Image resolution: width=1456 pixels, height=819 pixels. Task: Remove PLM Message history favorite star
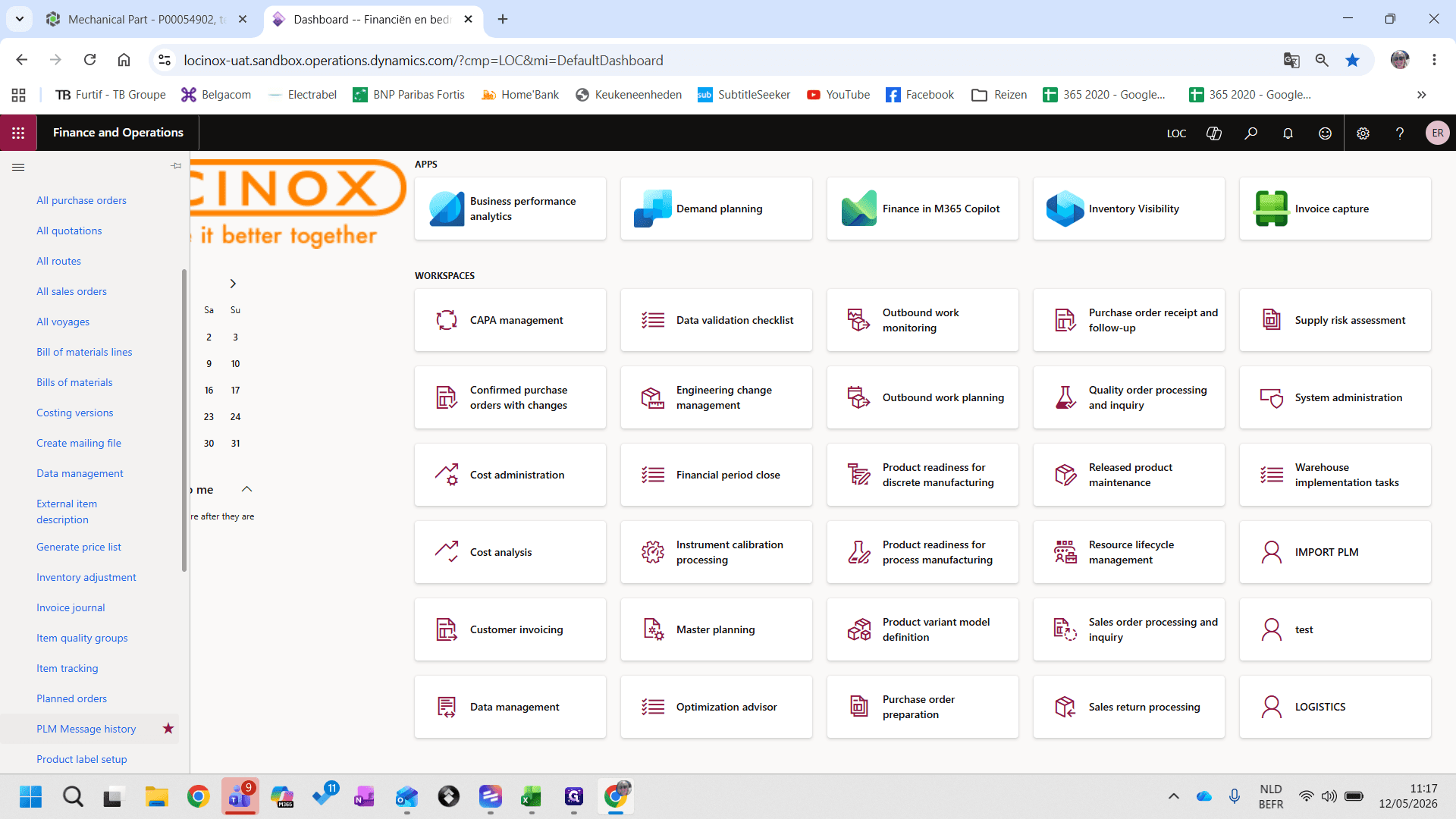pos(168,729)
